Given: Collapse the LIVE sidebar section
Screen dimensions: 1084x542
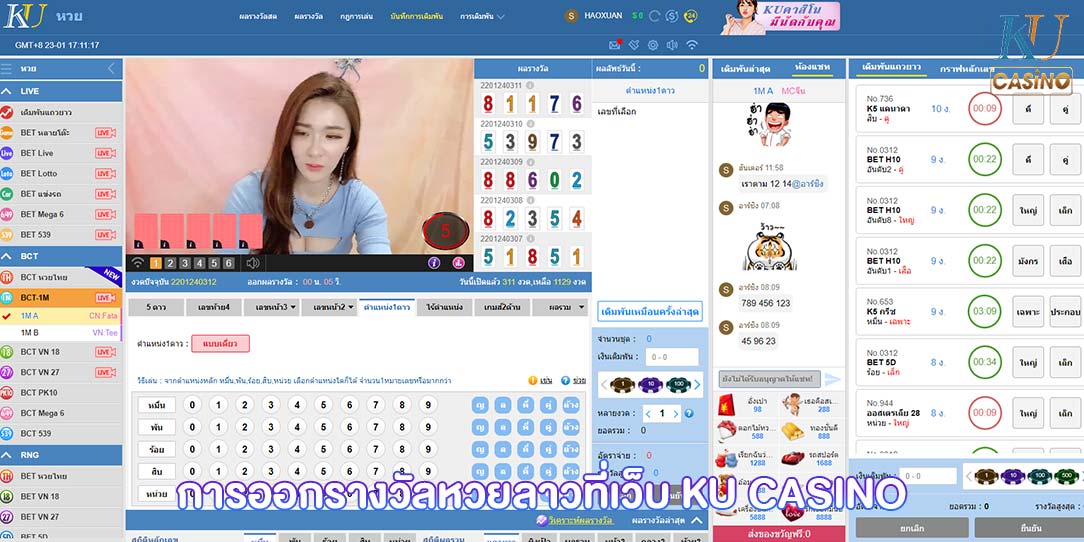Looking at the screenshot, I should (7, 91).
